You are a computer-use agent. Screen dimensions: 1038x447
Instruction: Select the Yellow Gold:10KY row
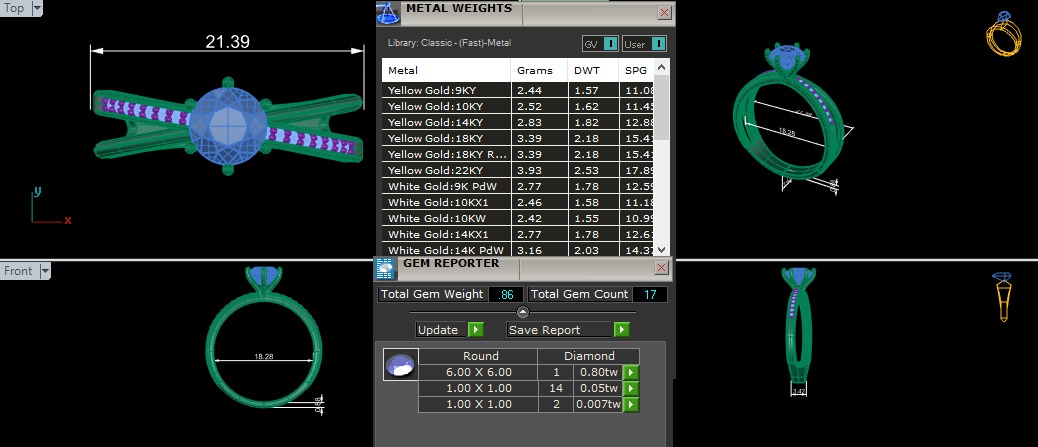click(x=518, y=107)
